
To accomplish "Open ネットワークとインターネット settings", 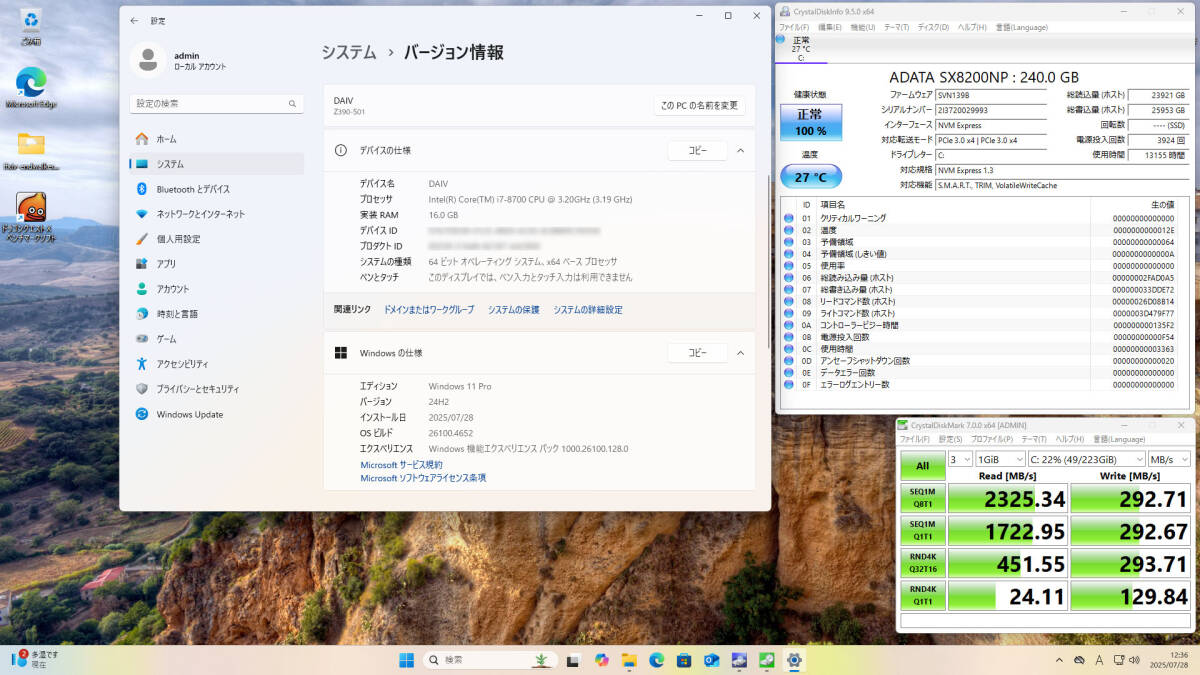I will click(x=216, y=214).
